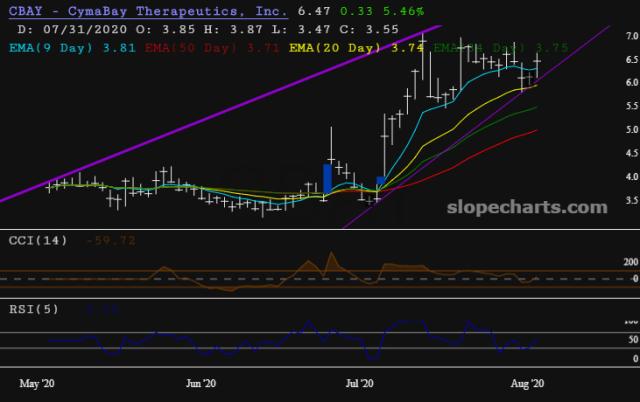Select the Jun '20 date axis label
Viewport: 640px width, 402px height.
coord(201,383)
